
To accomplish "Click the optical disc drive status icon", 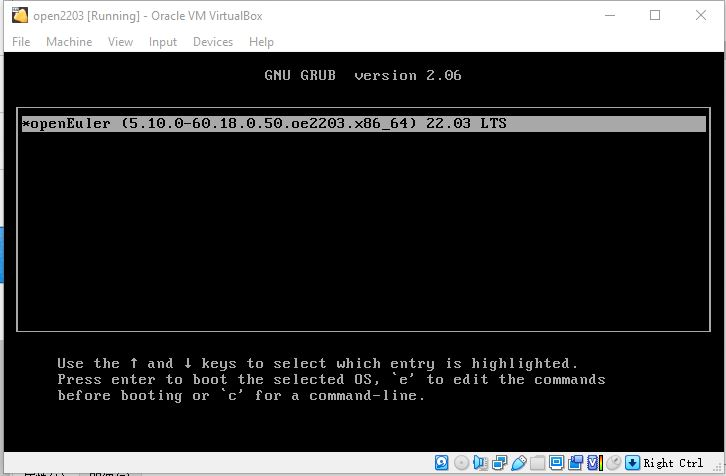I will [x=462, y=463].
